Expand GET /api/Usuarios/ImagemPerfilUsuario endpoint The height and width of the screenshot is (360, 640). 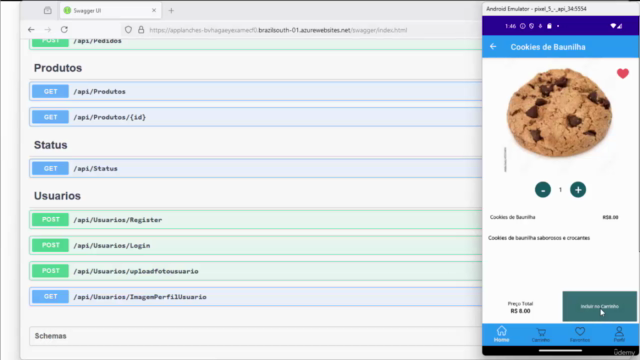[256, 297]
